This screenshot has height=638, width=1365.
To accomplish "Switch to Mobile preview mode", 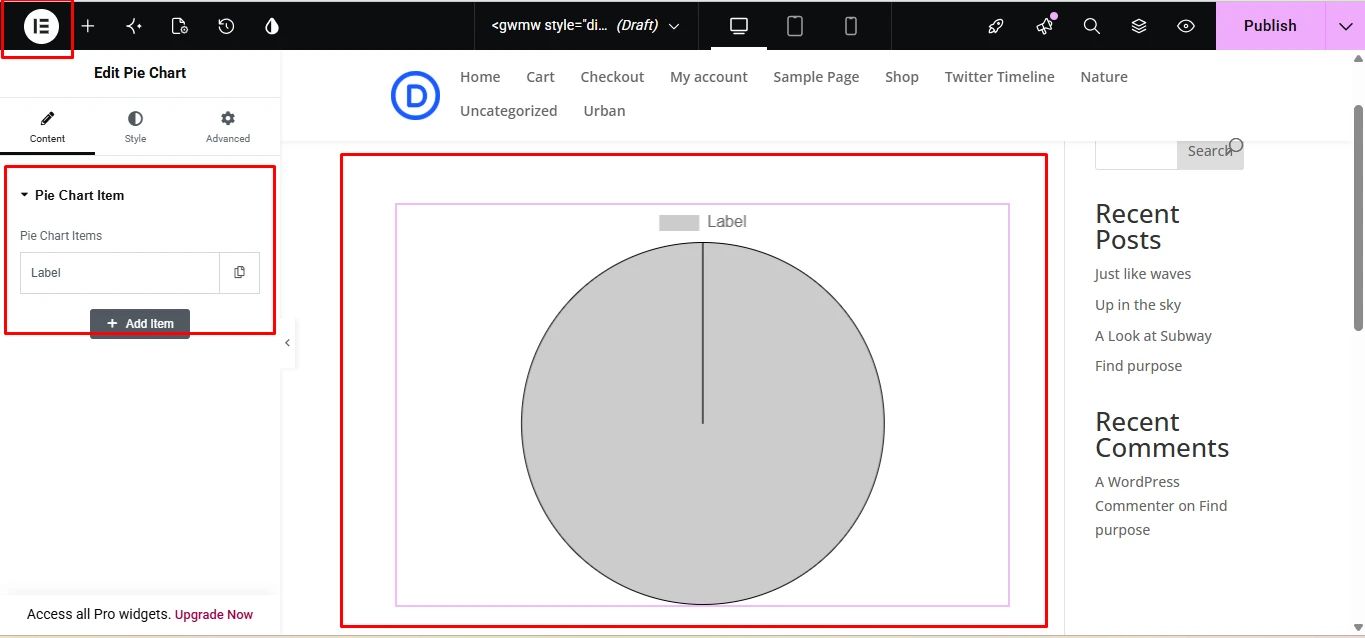I will 851,26.
